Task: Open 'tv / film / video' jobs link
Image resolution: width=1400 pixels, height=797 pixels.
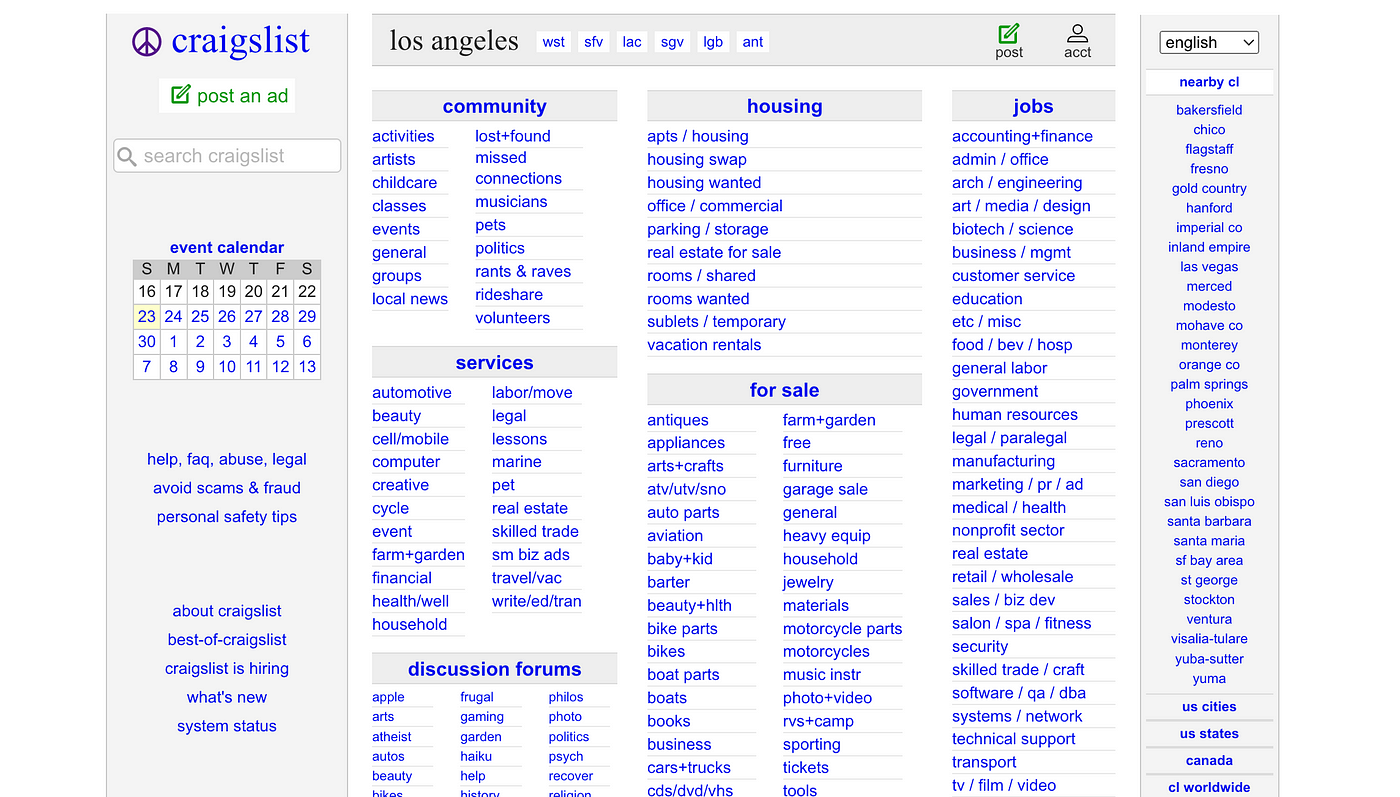Action: 1004,786
